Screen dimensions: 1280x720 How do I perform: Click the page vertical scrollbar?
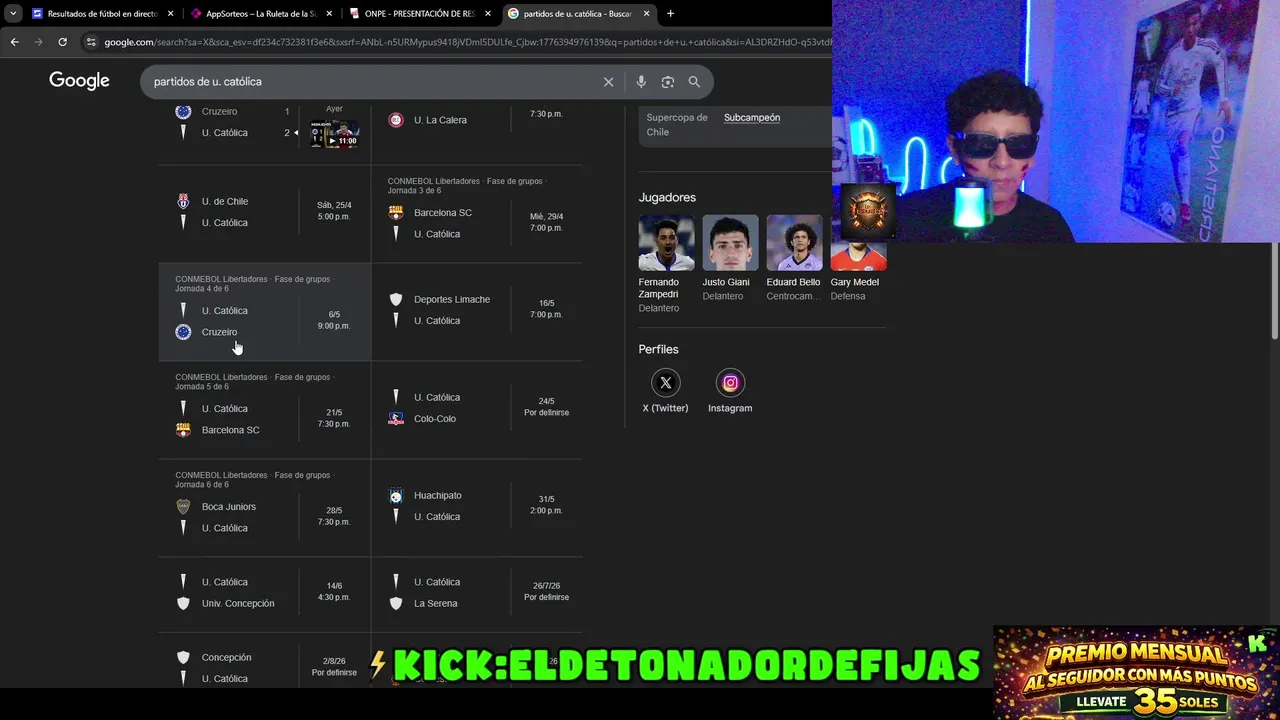click(x=1274, y=290)
